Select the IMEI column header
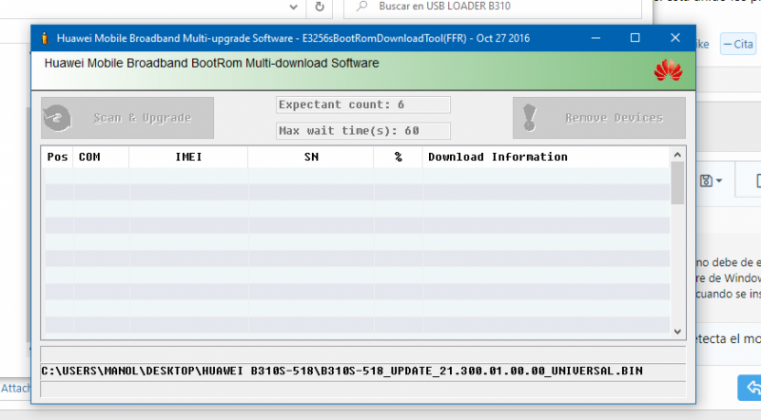The height and width of the screenshot is (420, 761). click(188, 157)
